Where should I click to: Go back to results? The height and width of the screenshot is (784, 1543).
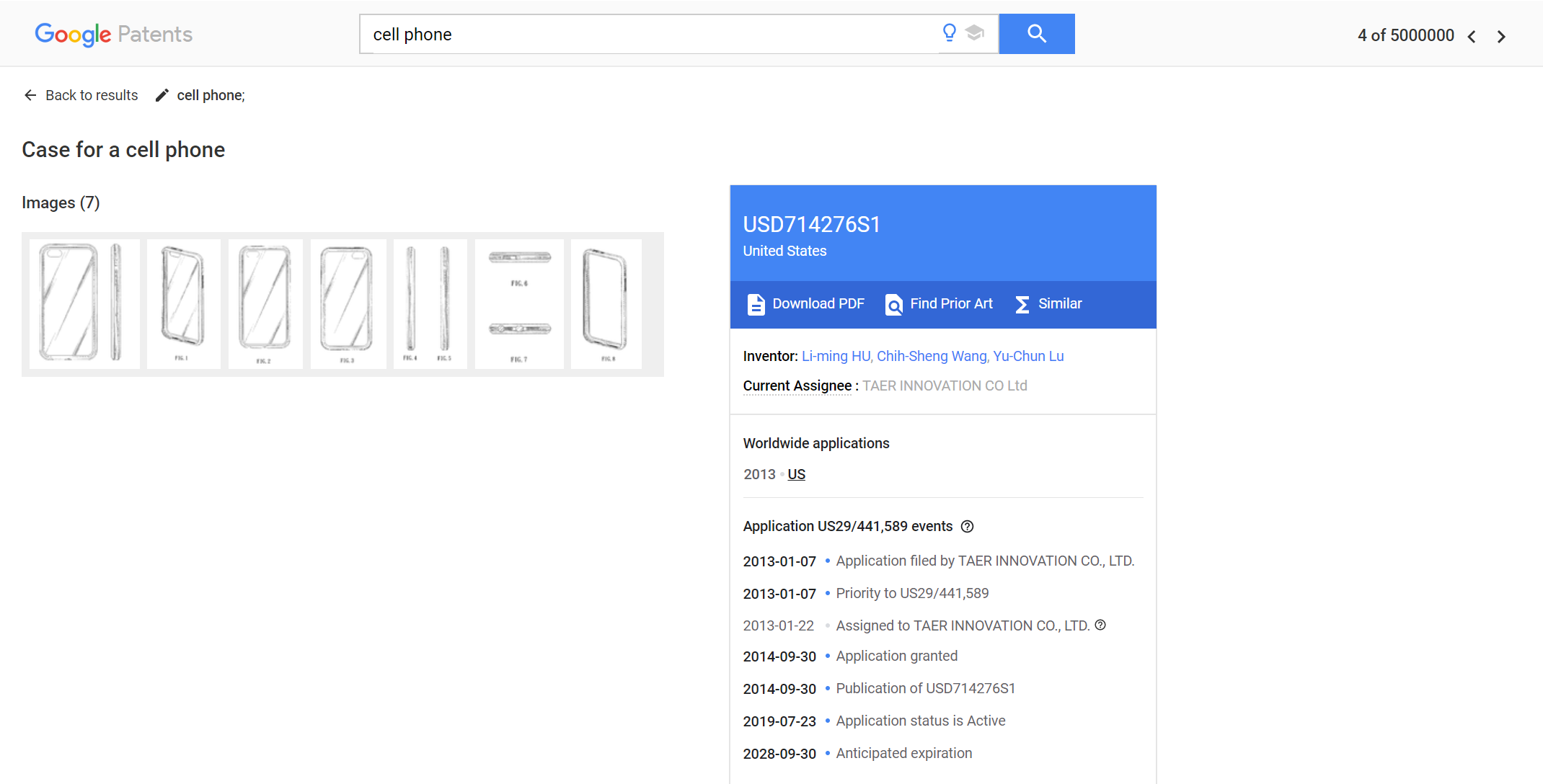(81, 95)
